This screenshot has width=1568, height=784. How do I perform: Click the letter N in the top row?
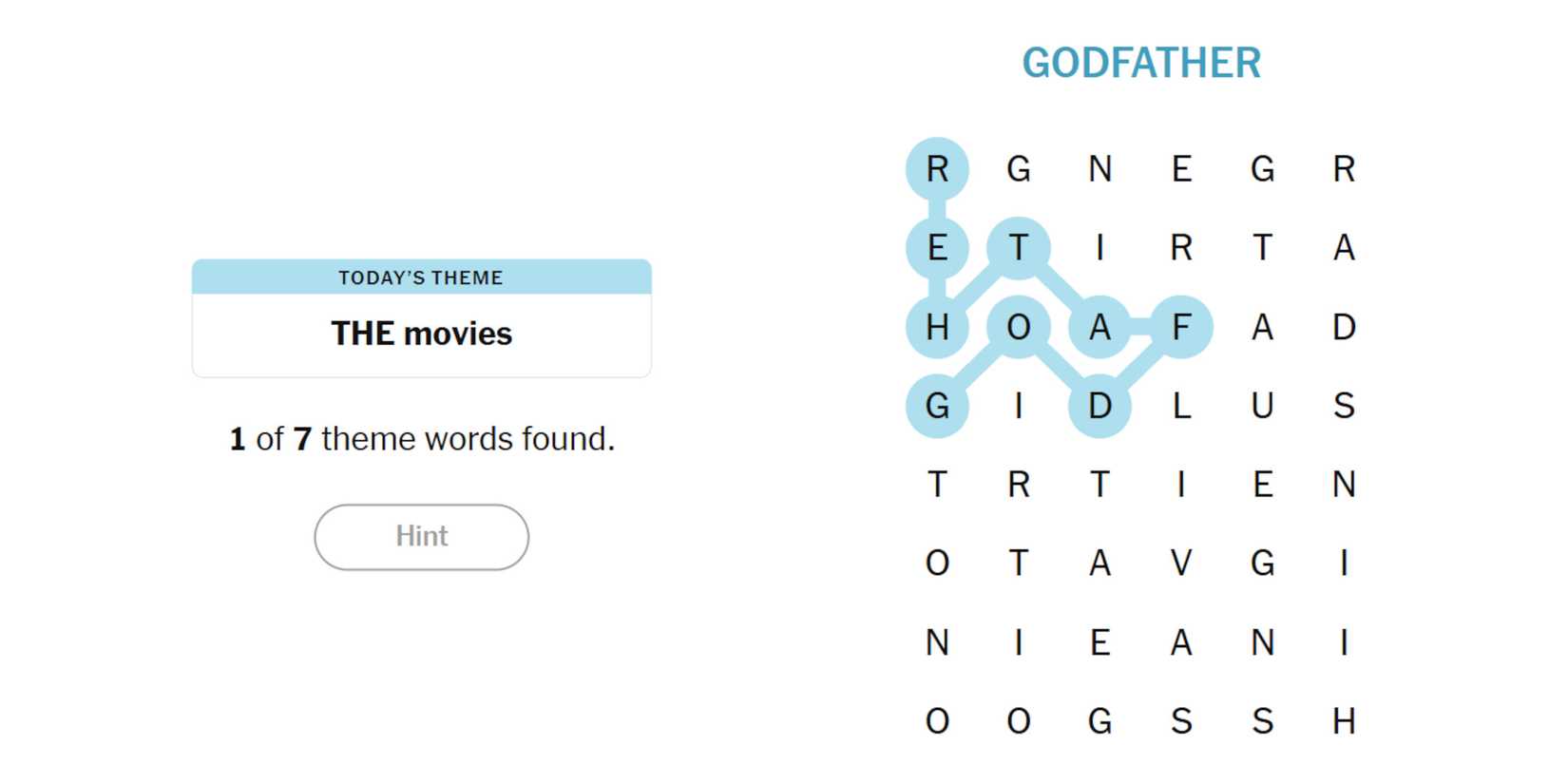[x=1100, y=169]
